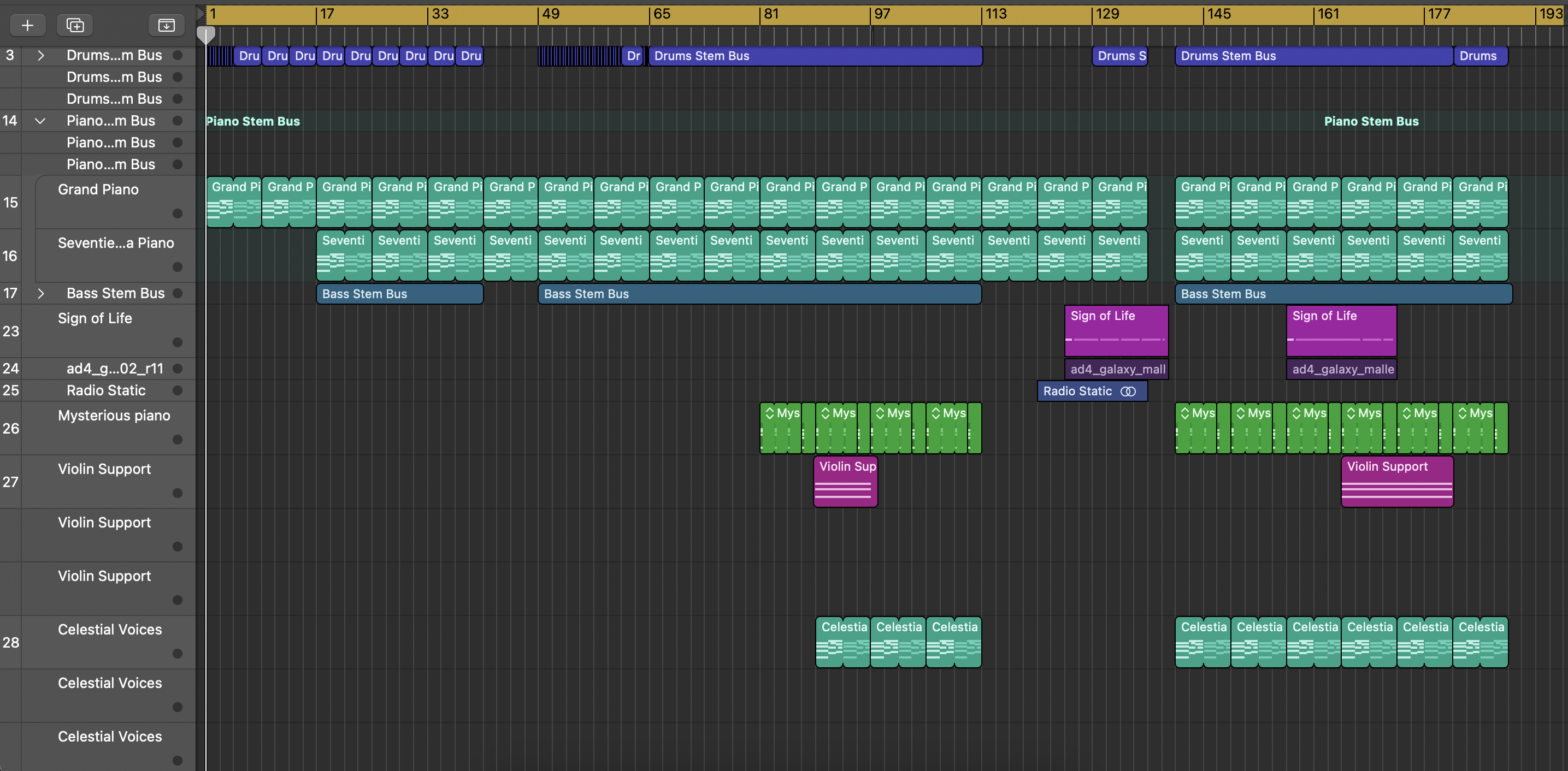Select the second Sign of Life region
The image size is (1568, 771).
click(x=1342, y=331)
